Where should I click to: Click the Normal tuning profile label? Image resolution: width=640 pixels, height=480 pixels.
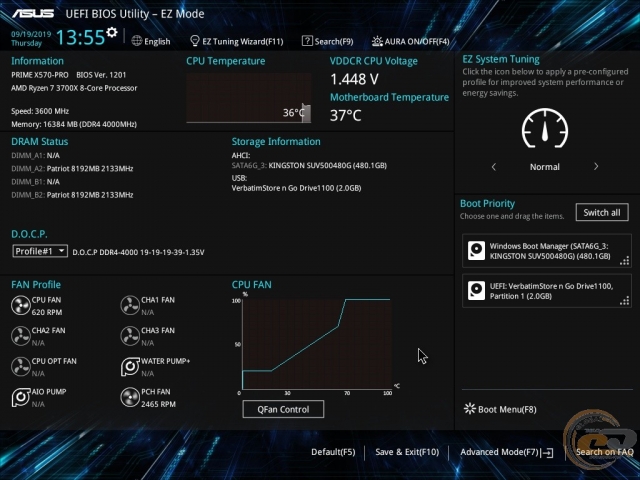click(x=545, y=167)
